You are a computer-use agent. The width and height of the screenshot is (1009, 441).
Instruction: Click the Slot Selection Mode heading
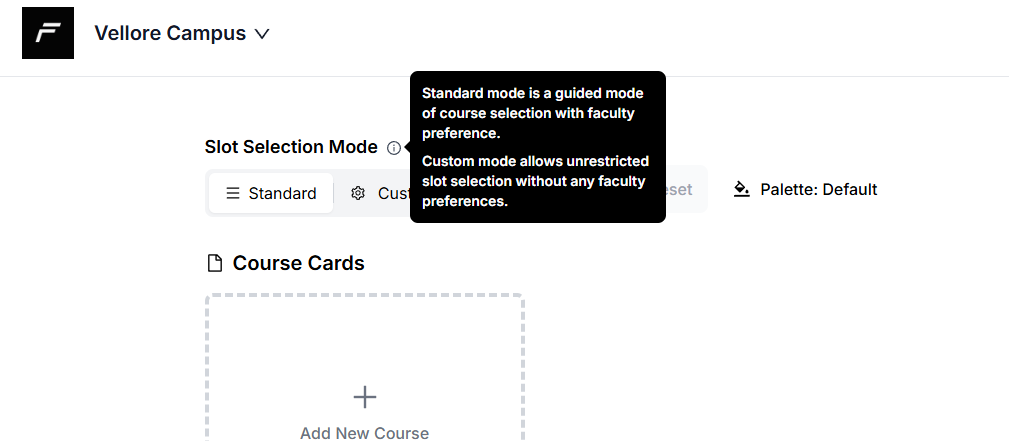point(291,147)
